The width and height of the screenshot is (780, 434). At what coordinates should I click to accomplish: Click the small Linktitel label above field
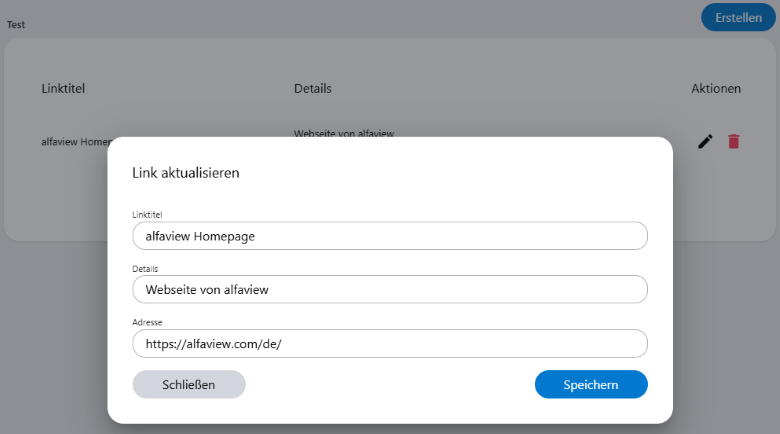click(x=147, y=214)
